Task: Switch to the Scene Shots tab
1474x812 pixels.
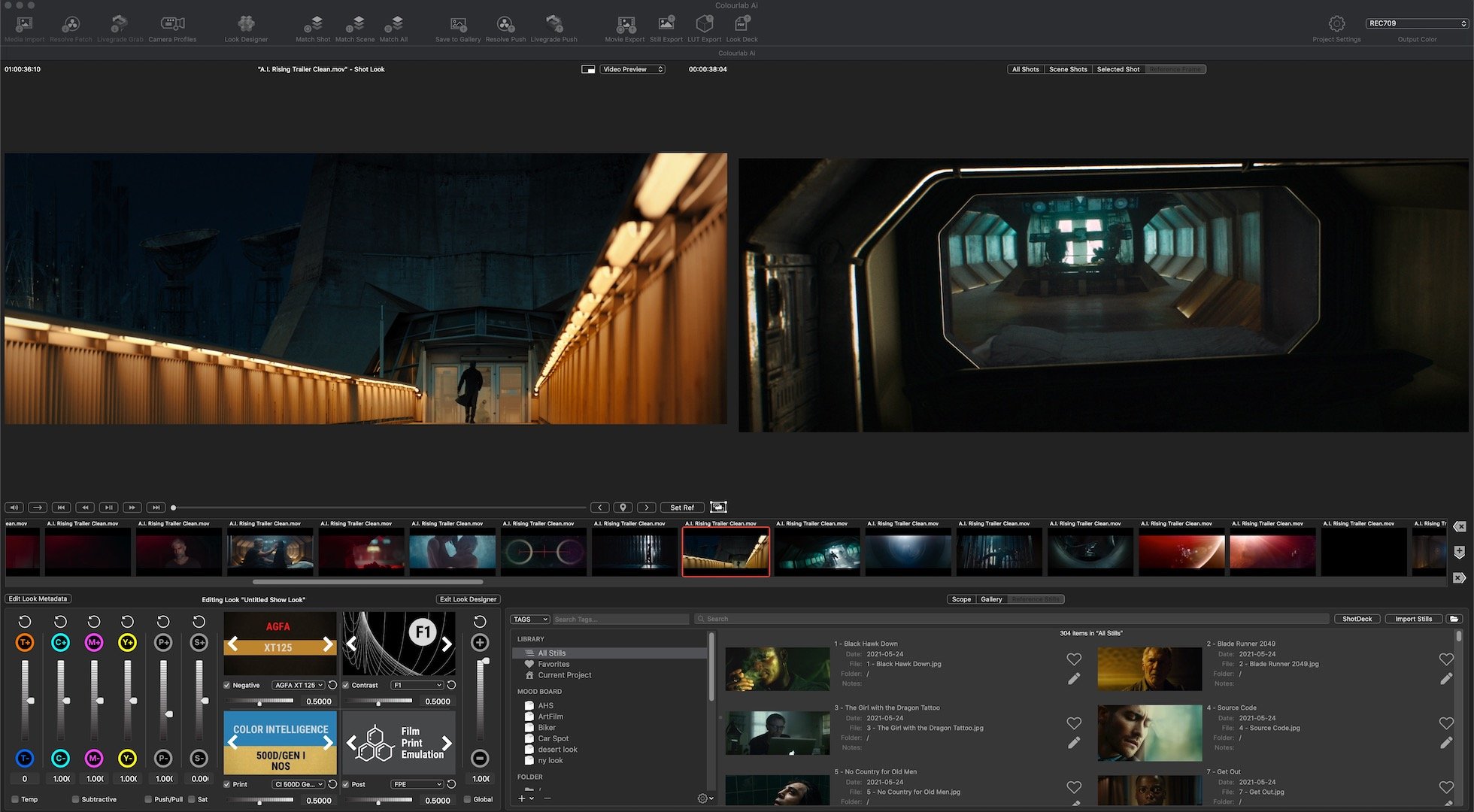Action: coord(1068,69)
